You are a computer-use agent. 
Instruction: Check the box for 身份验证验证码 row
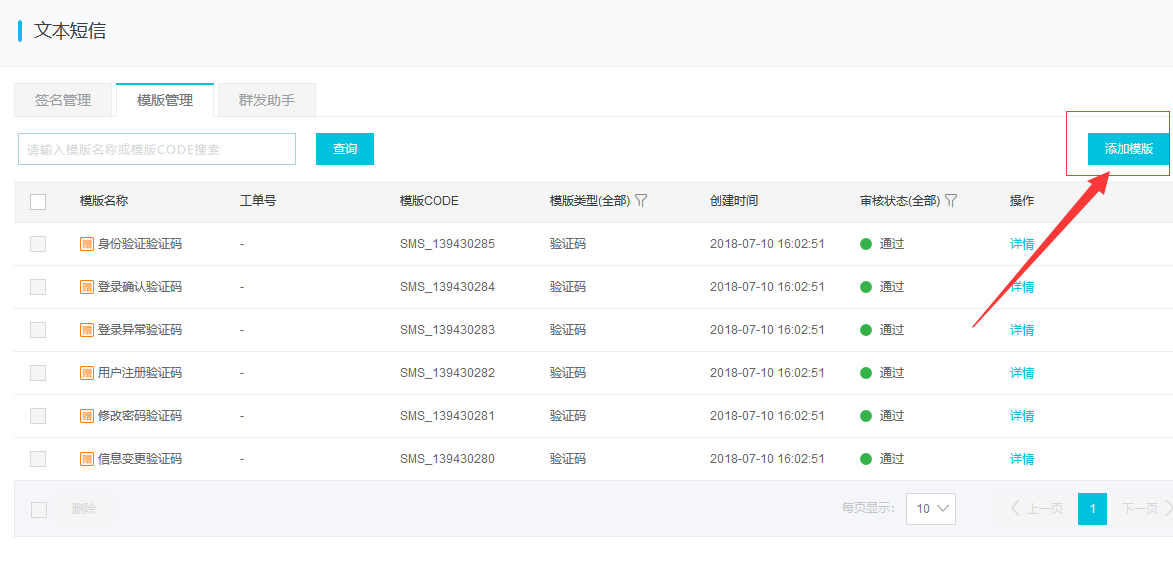[38, 244]
